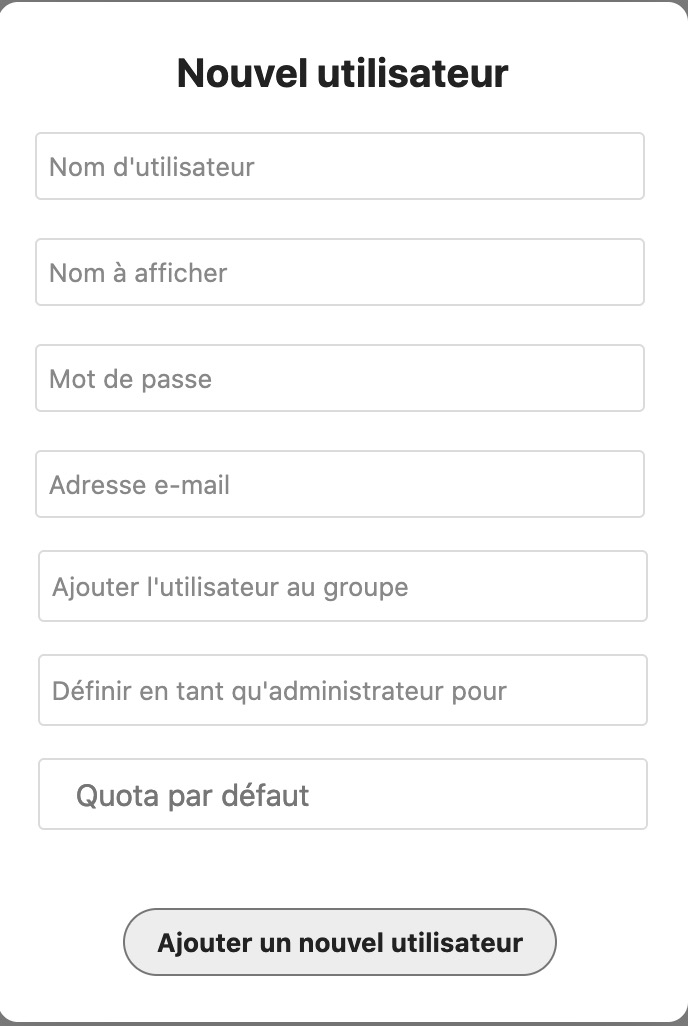The image size is (688, 1026).
Task: Click inside the password entry box
Action: tap(340, 378)
